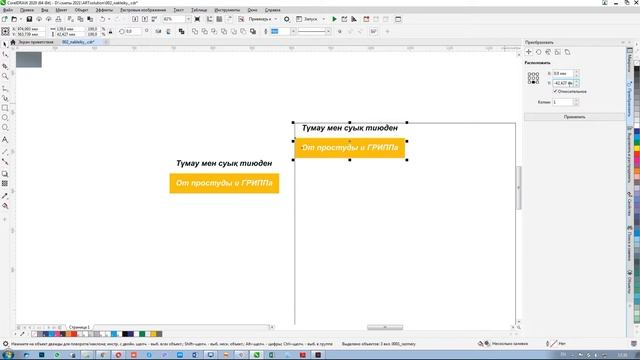The width and height of the screenshot is (640, 360).
Task: Click the Страница 1 page tab
Action: click(x=79, y=327)
